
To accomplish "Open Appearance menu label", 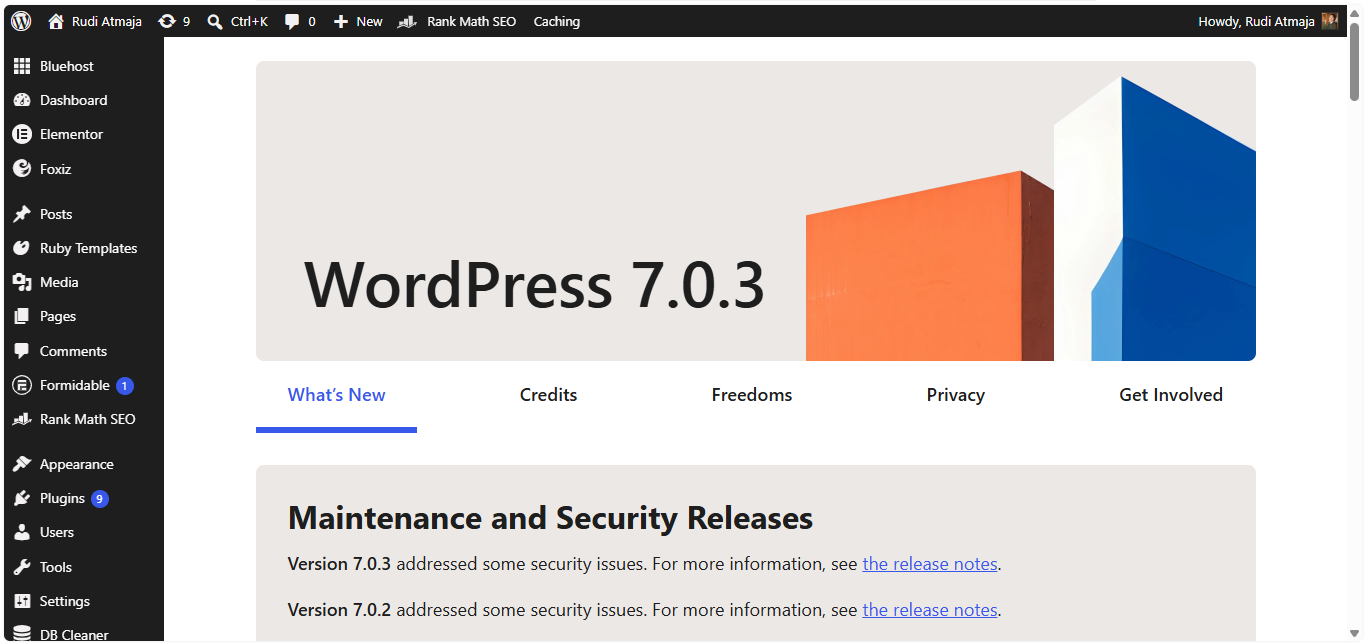I will point(77,464).
